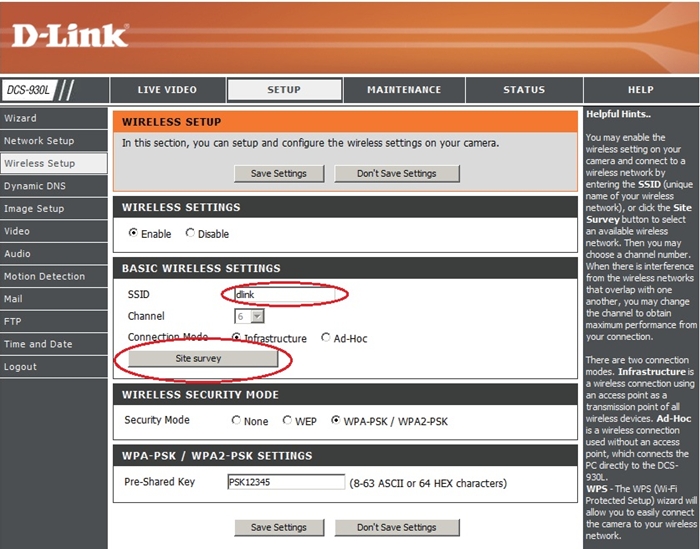Screen dimensions: 700x549
Task: Click the bottom Don't Save Settings button
Action: click(397, 527)
